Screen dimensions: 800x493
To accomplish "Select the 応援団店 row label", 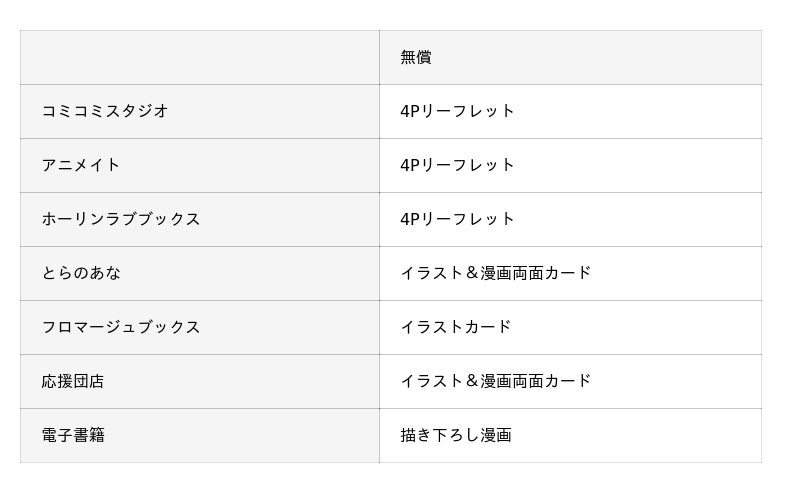I will point(73,381).
